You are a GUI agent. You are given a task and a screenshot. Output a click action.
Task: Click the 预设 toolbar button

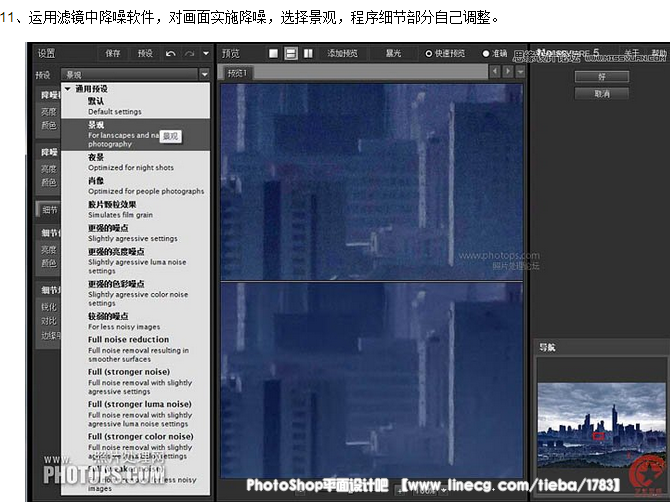(145, 53)
